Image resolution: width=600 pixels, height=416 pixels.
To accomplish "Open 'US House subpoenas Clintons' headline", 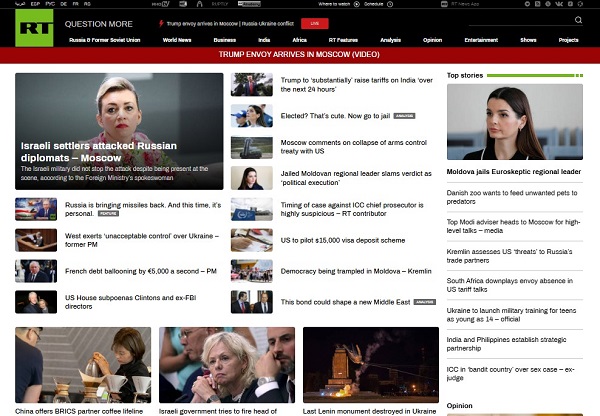I will [130, 302].
